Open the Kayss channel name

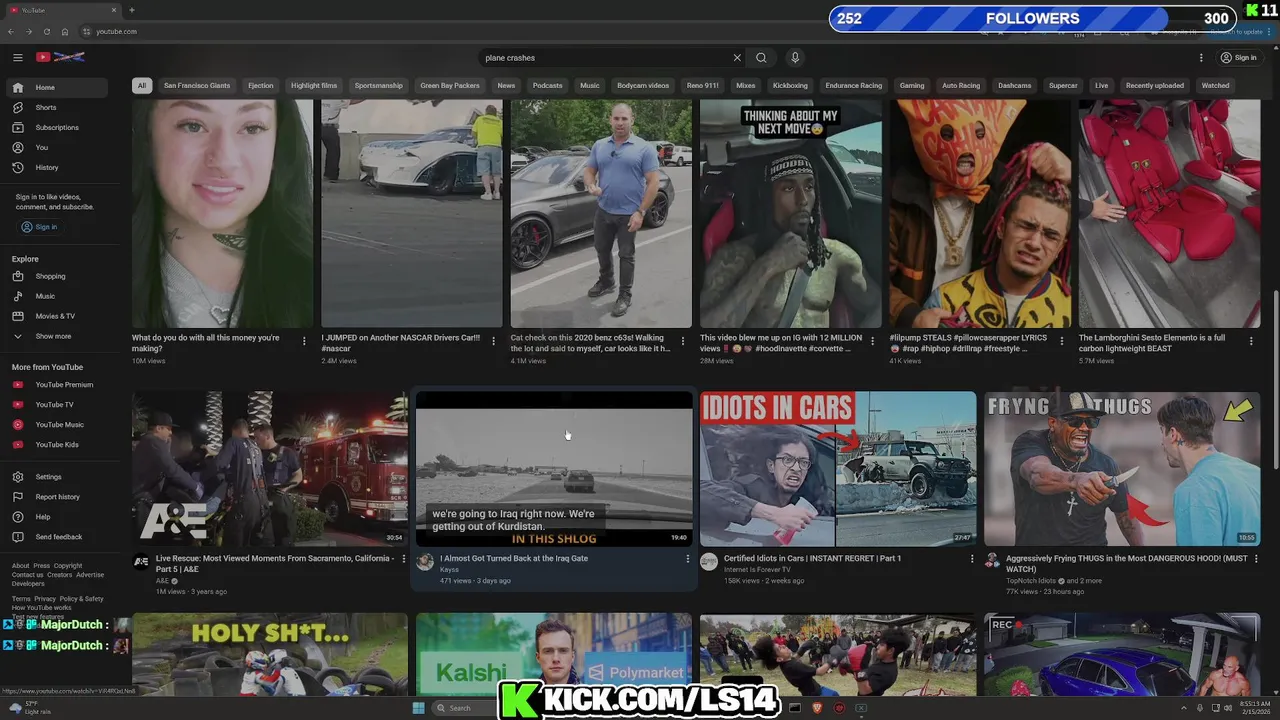pyautogui.click(x=449, y=570)
